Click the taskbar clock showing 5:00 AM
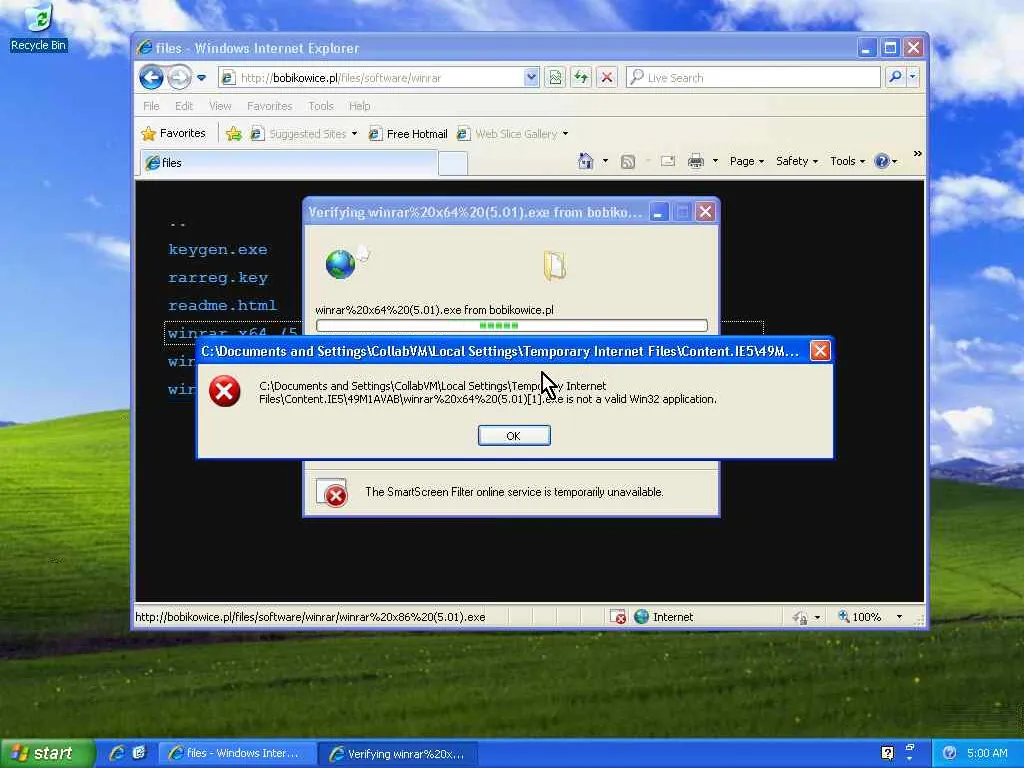Image resolution: width=1024 pixels, height=768 pixels. click(987, 753)
